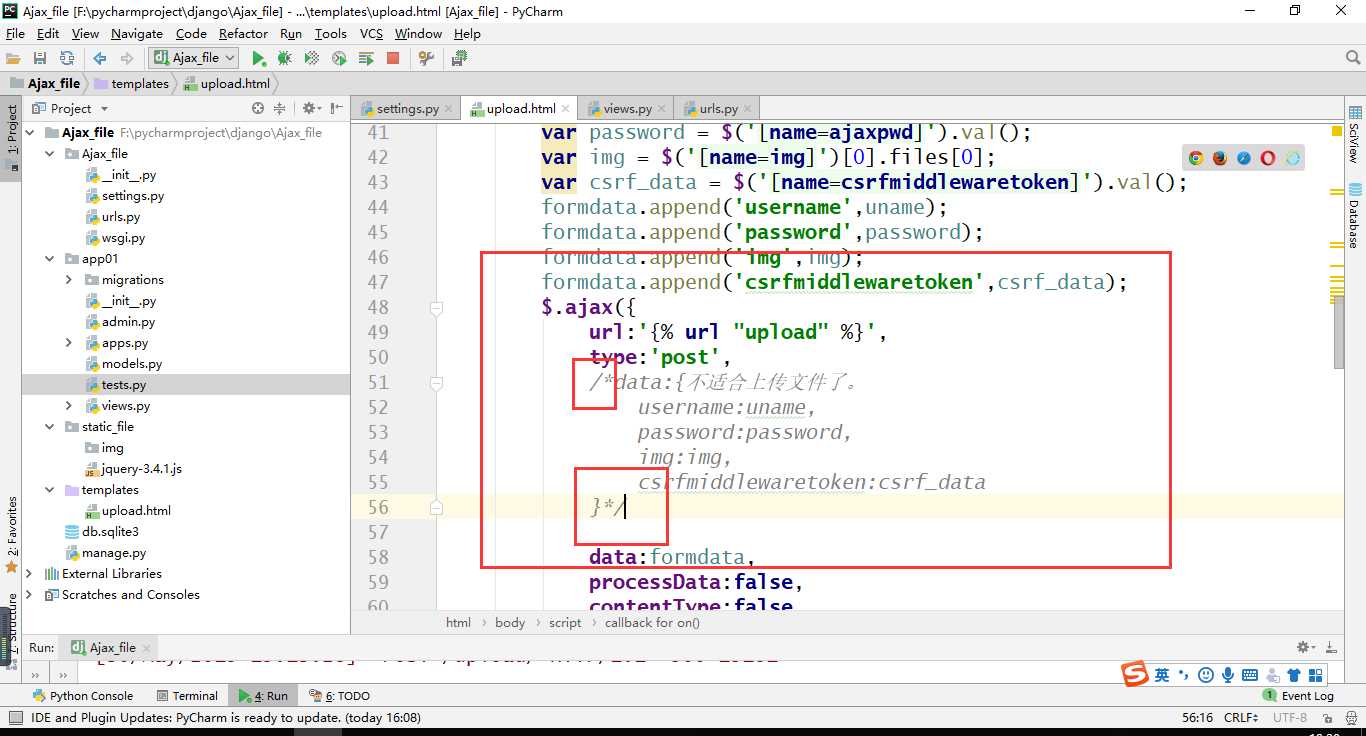Collapse the Ajax_file subfolder in tree
Screen dimensions: 1366x736
[50, 153]
